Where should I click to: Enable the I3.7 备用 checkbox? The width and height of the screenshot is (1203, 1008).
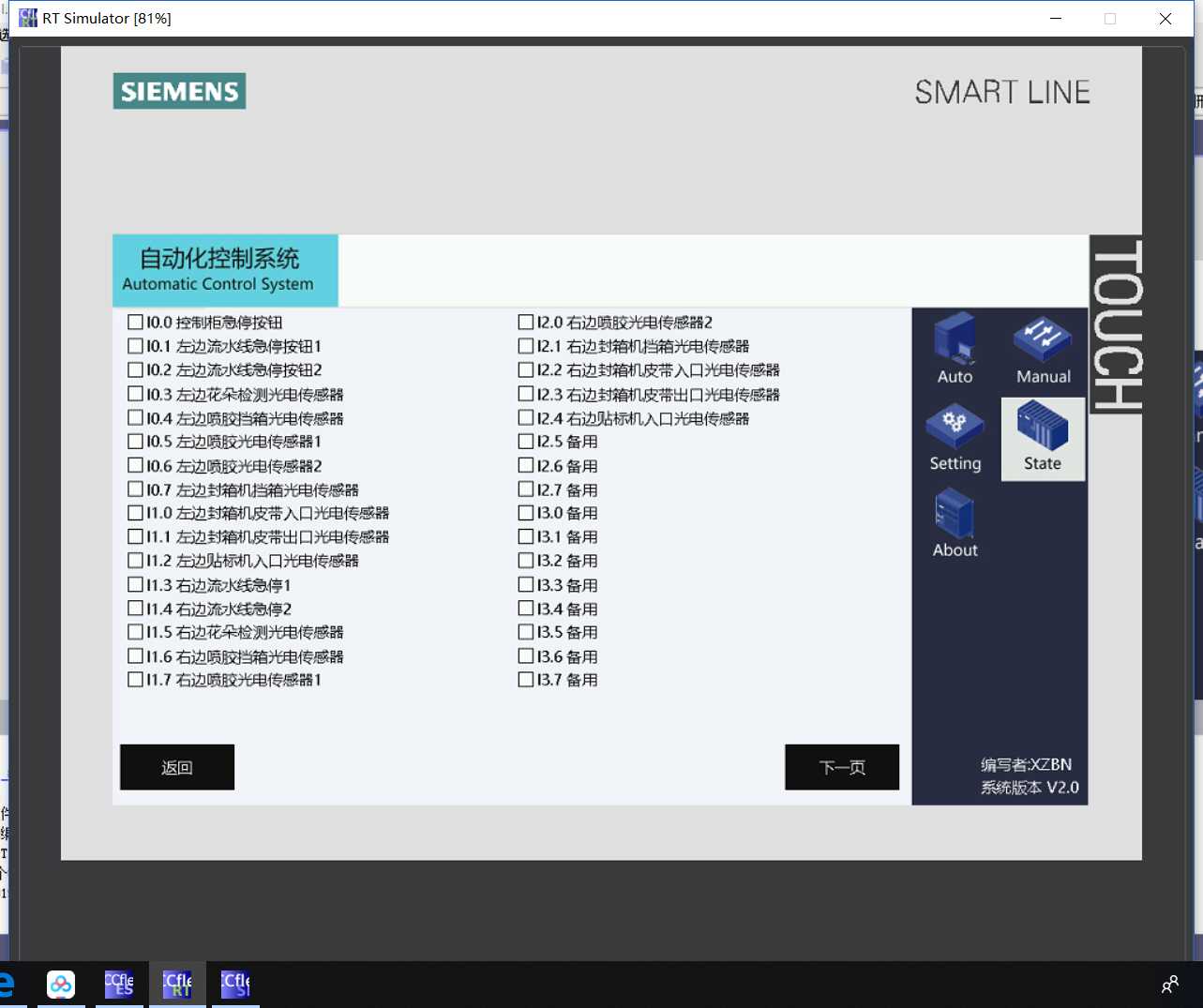point(525,679)
